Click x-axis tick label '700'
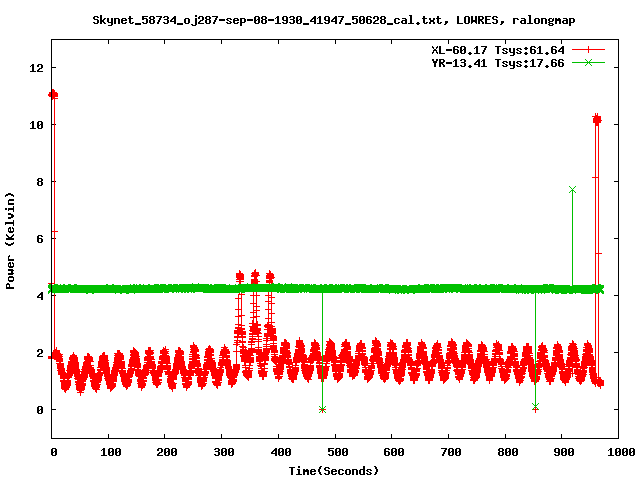 tap(451, 452)
